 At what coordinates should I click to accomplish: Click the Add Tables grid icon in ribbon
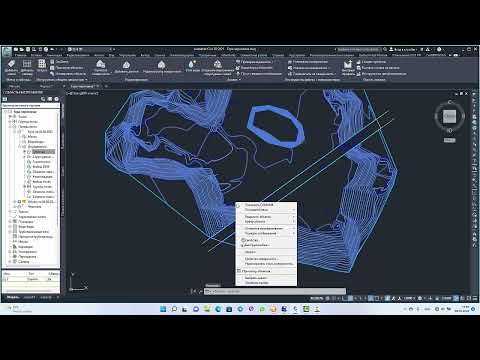coord(27,64)
